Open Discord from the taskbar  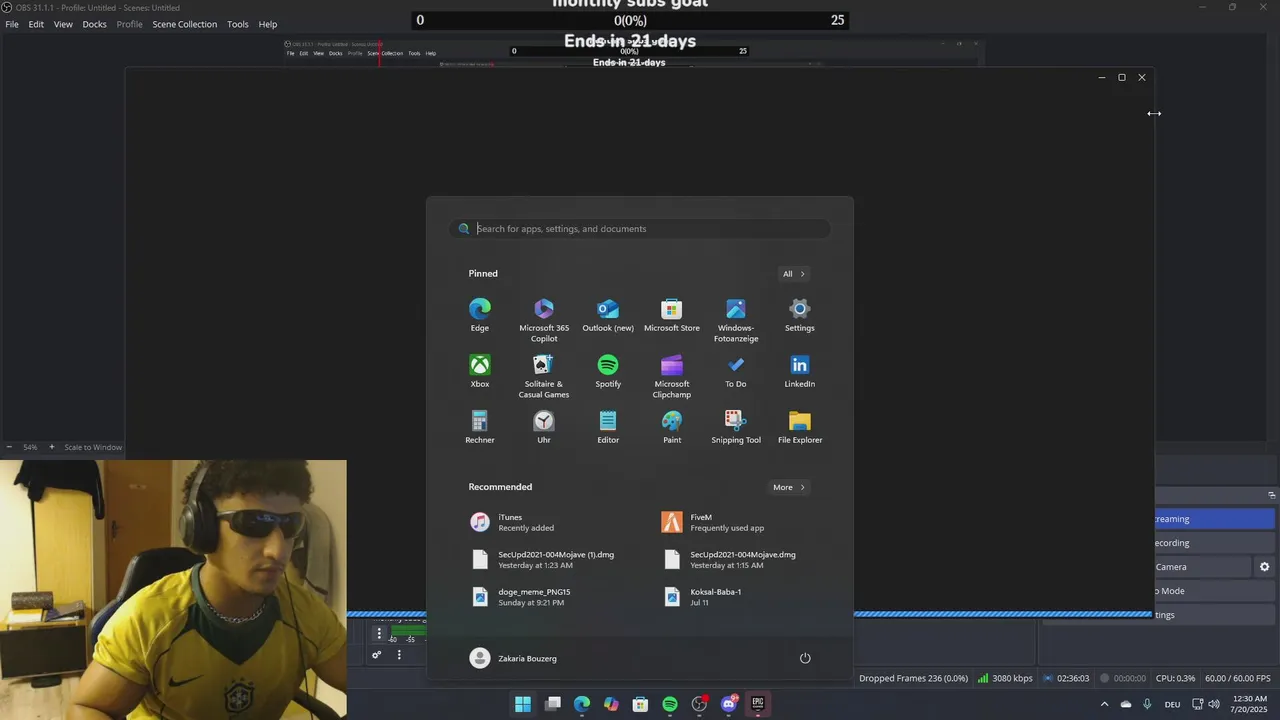click(x=729, y=704)
